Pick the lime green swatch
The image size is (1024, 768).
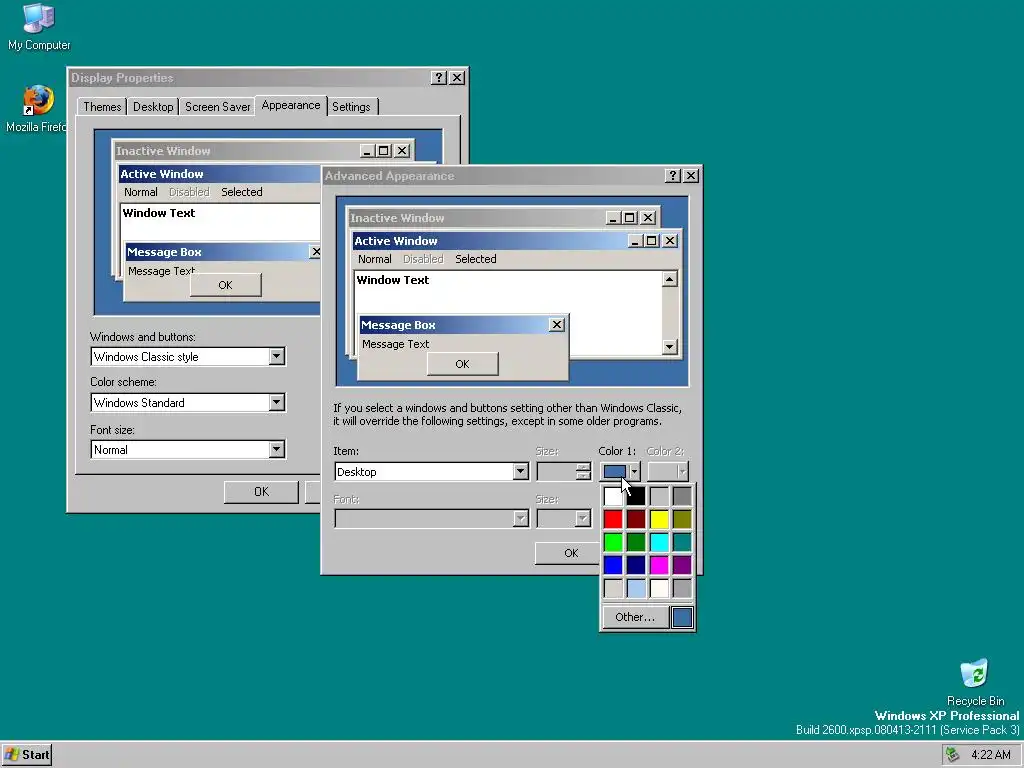613,542
